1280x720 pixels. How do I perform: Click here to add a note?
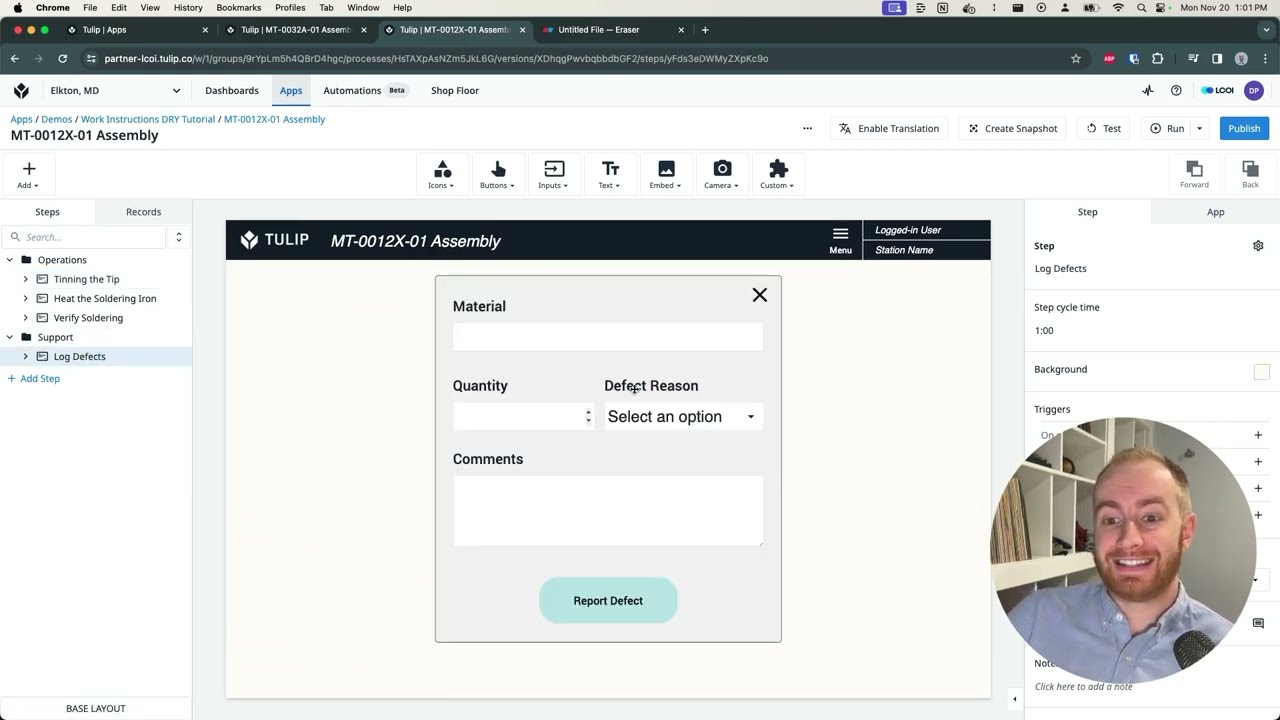[1083, 686]
